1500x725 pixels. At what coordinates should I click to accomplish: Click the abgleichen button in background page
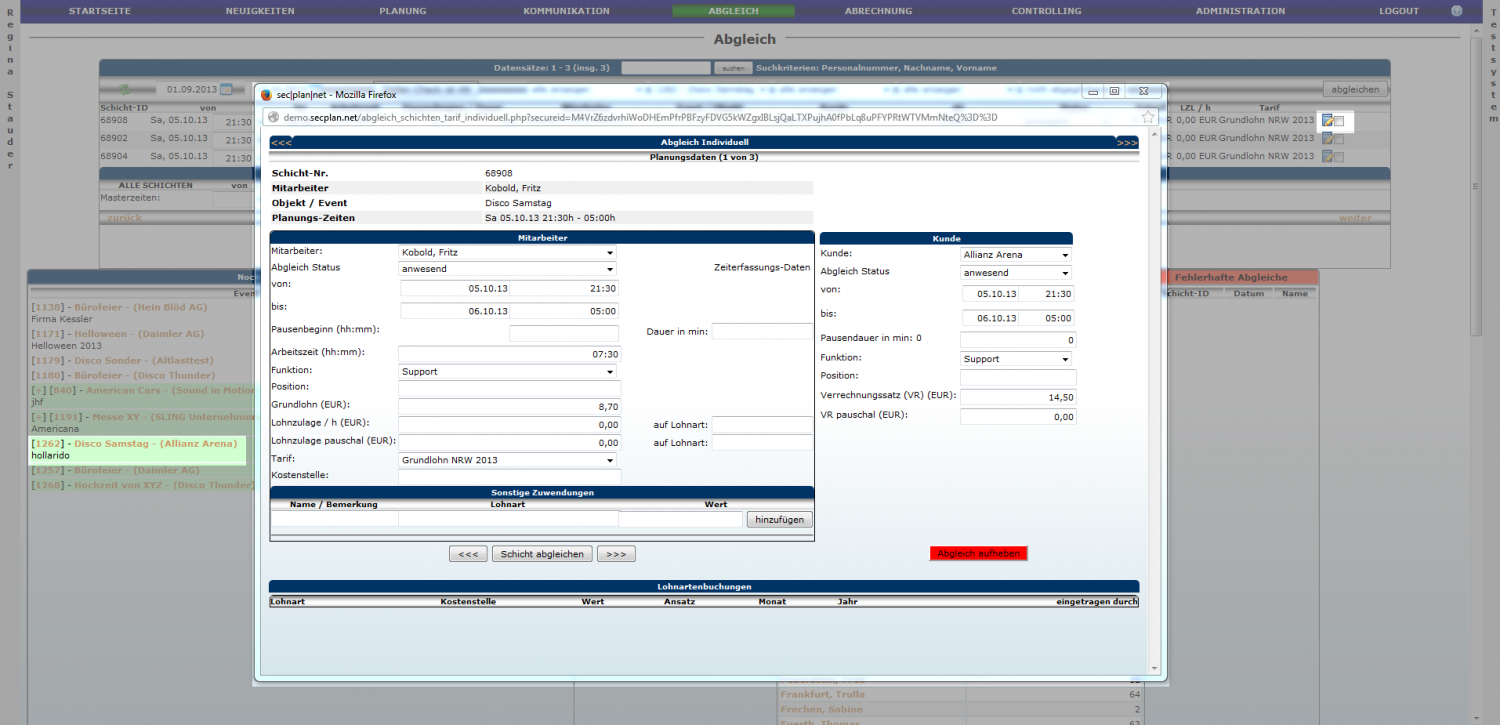coord(1355,89)
